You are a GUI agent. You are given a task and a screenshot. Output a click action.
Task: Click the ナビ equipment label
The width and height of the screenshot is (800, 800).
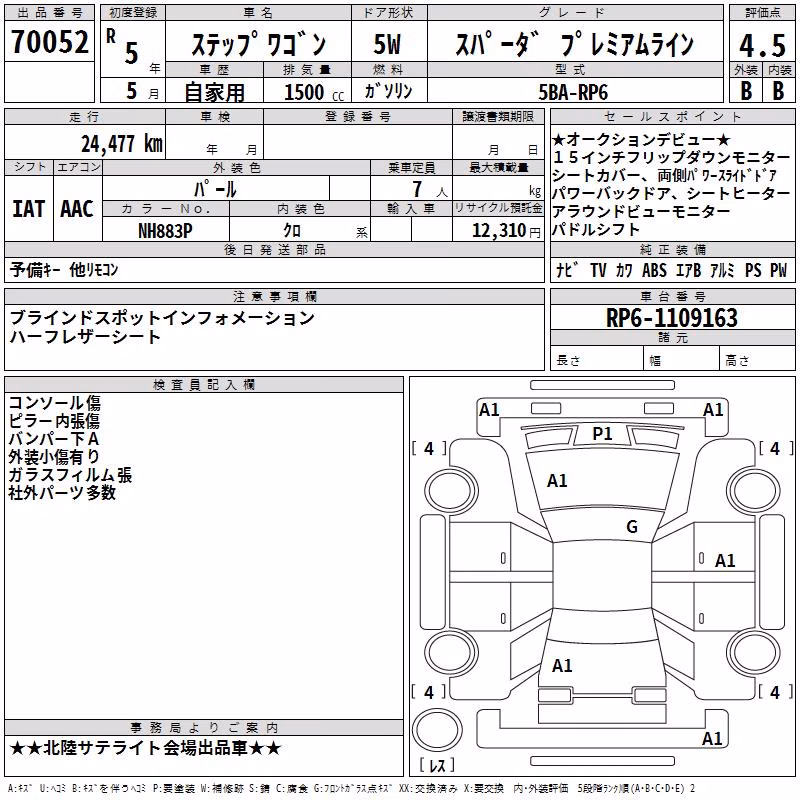point(567,270)
